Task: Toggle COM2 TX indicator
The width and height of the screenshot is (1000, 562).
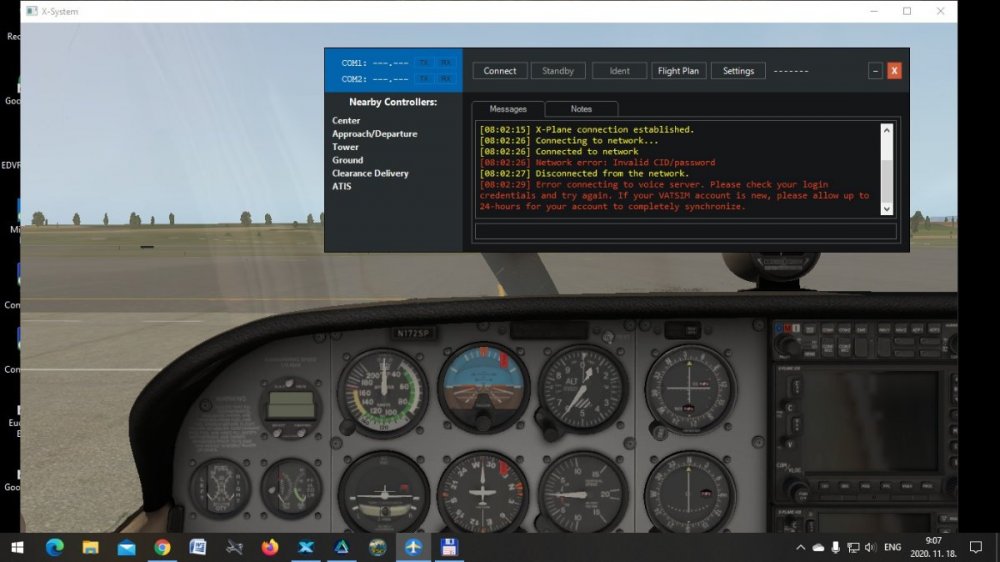Action: click(424, 79)
